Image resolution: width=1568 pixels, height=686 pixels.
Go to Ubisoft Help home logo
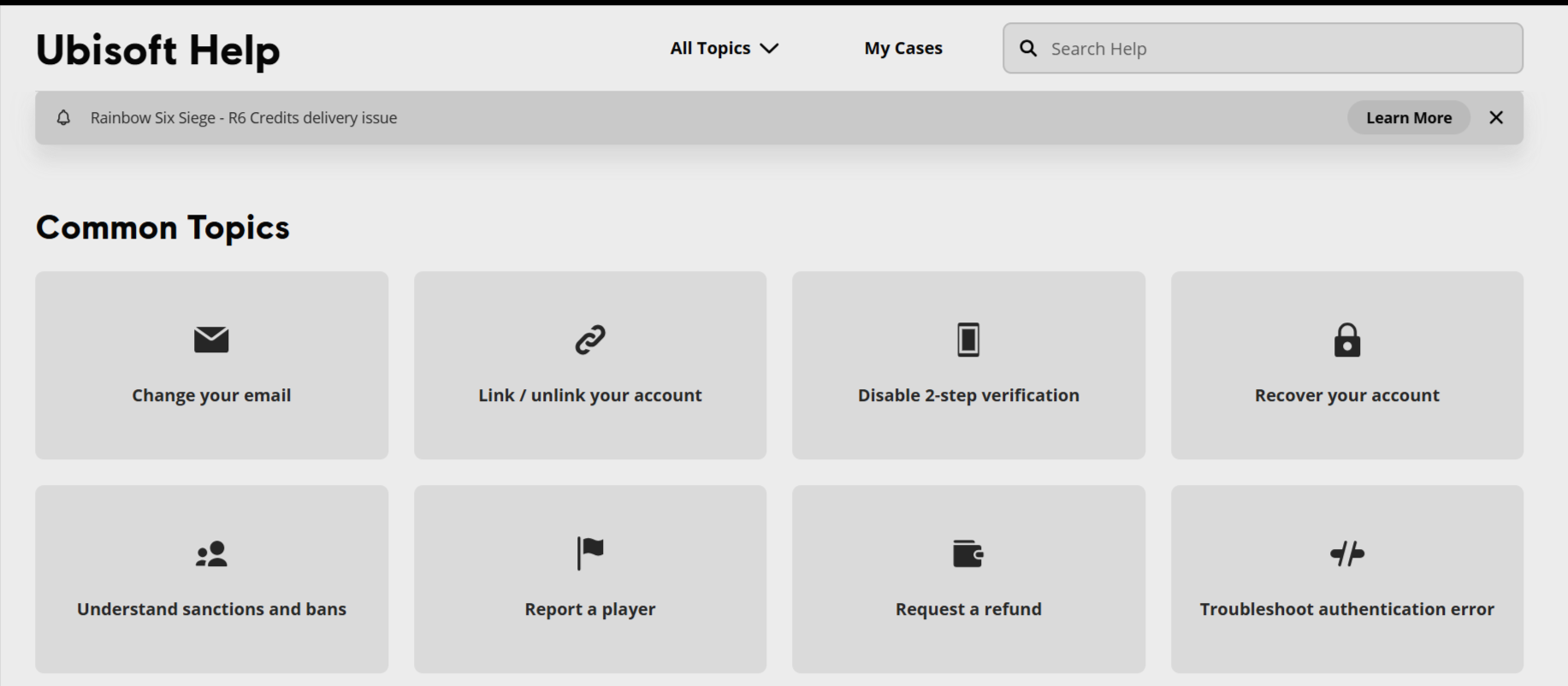coord(157,50)
